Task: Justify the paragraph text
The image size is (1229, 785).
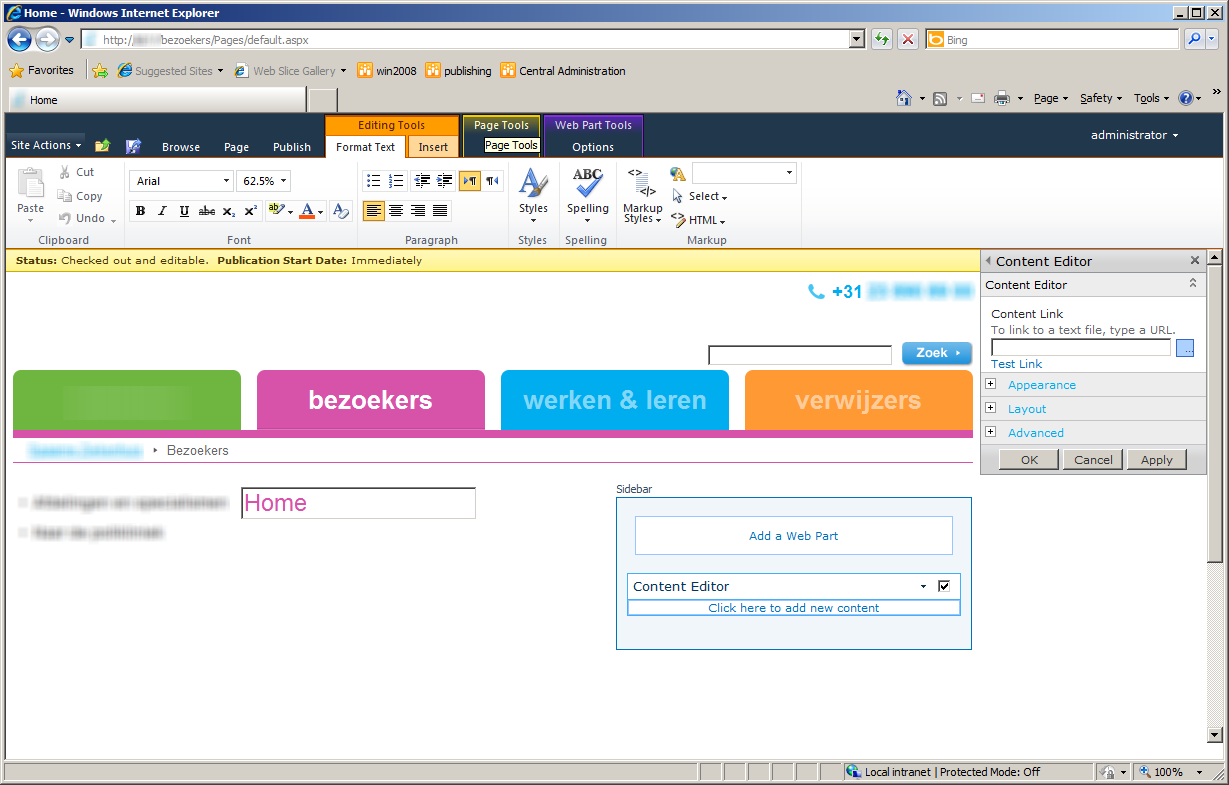Action: [440, 211]
